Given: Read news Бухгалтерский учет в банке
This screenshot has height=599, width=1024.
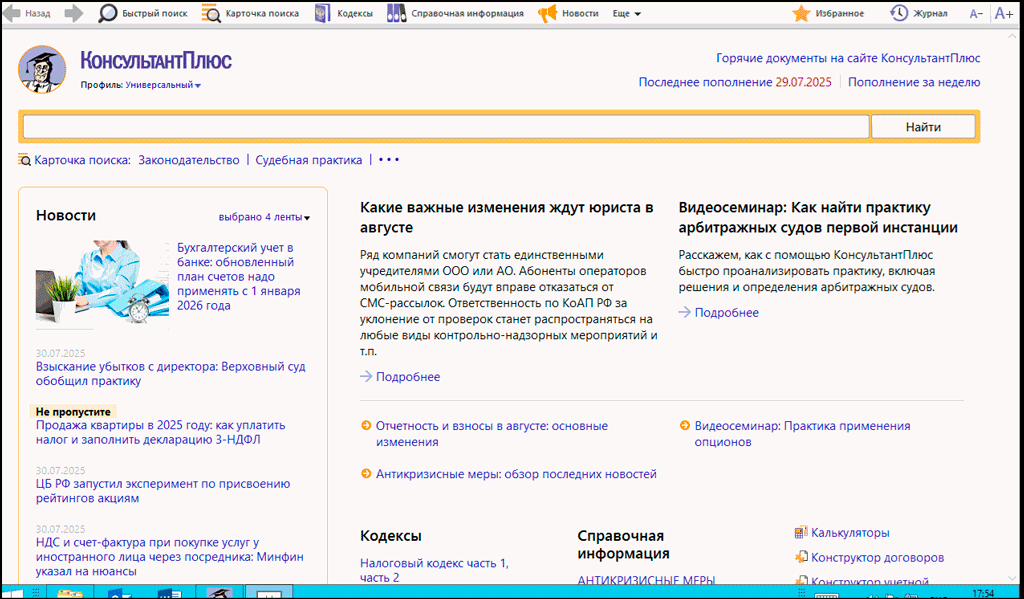Looking at the screenshot, I should coord(239,277).
